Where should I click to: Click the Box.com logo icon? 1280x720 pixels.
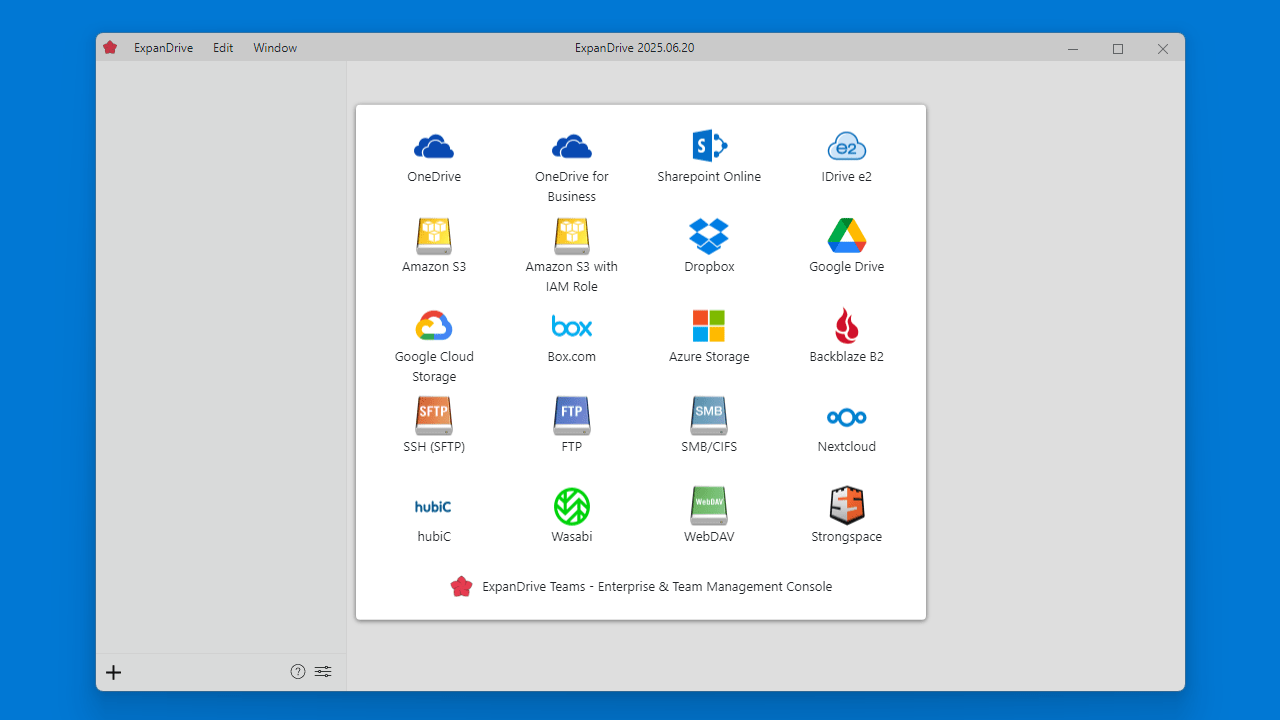click(x=572, y=326)
